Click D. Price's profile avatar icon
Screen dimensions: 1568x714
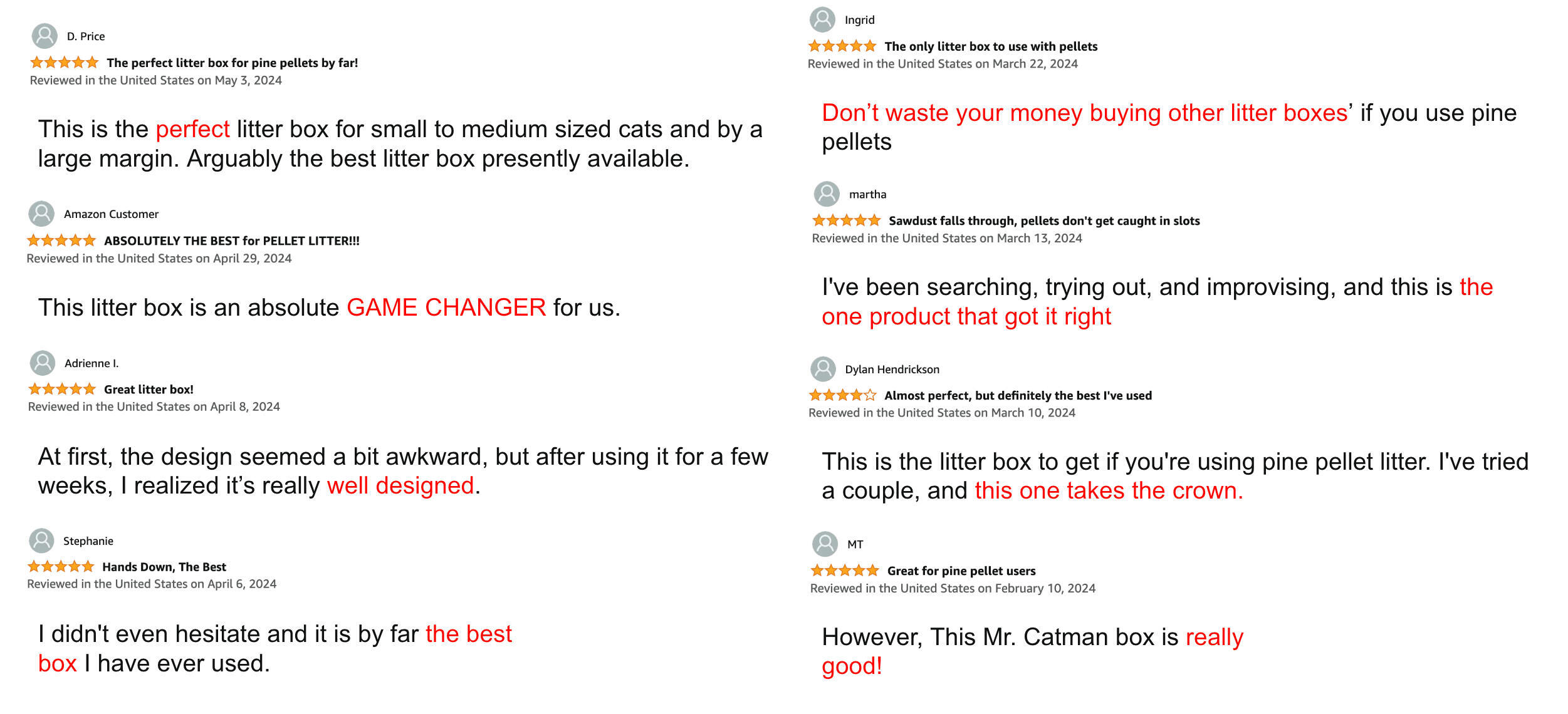44,36
